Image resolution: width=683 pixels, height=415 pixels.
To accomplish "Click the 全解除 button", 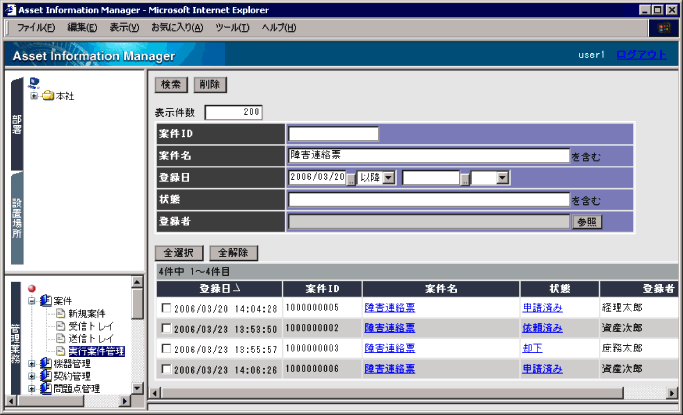I will click(x=233, y=253).
